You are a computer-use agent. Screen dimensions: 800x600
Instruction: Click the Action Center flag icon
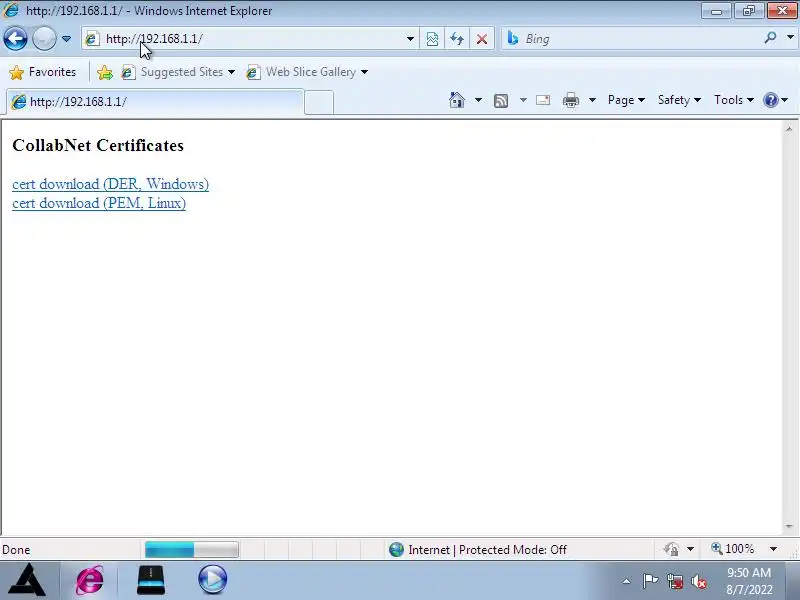tap(650, 581)
